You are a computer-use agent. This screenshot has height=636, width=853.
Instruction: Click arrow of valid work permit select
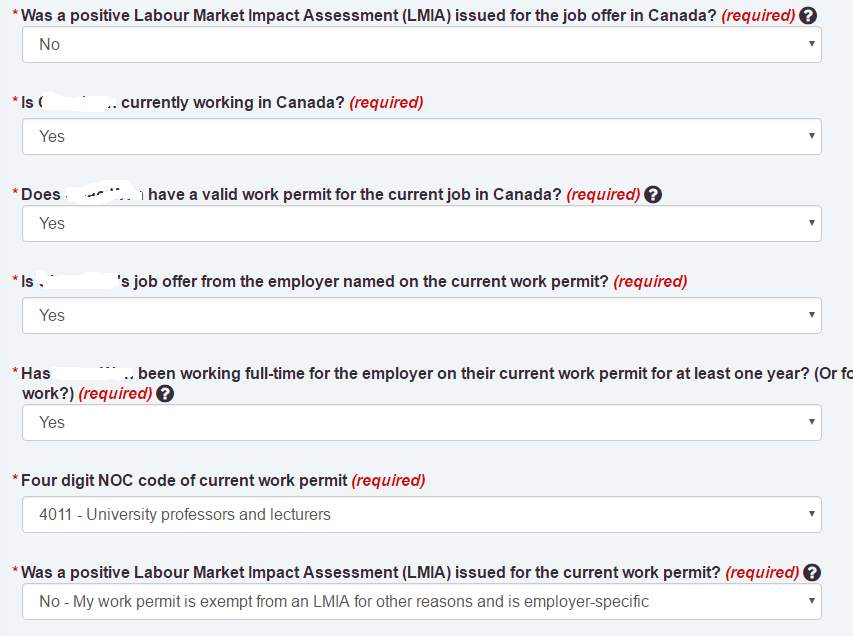tap(812, 223)
